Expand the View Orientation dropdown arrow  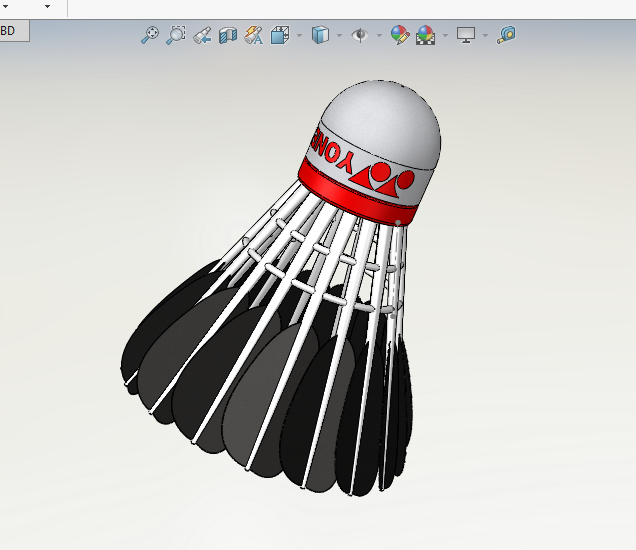pos(299,36)
